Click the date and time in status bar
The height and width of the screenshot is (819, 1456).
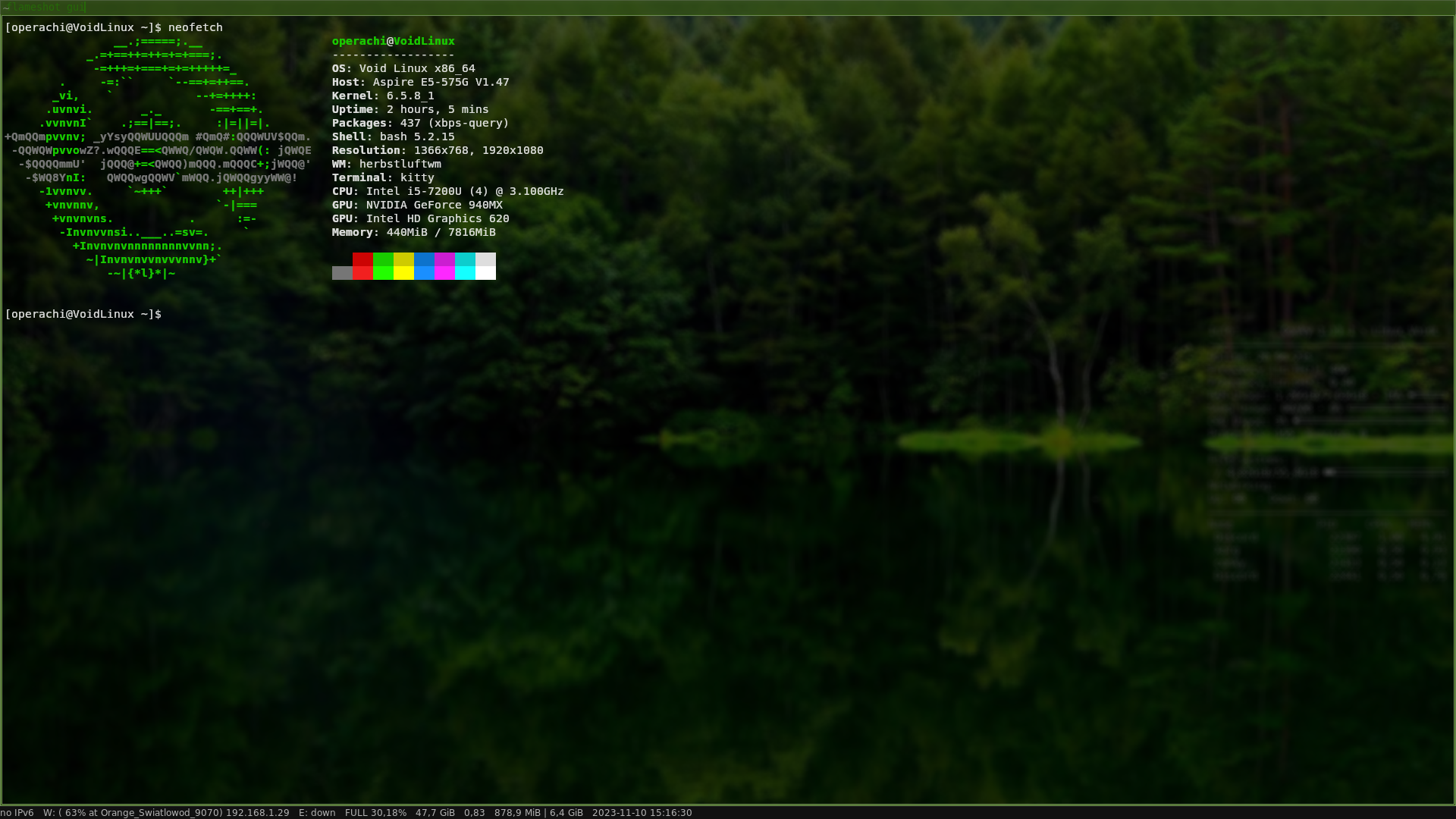[x=642, y=812]
